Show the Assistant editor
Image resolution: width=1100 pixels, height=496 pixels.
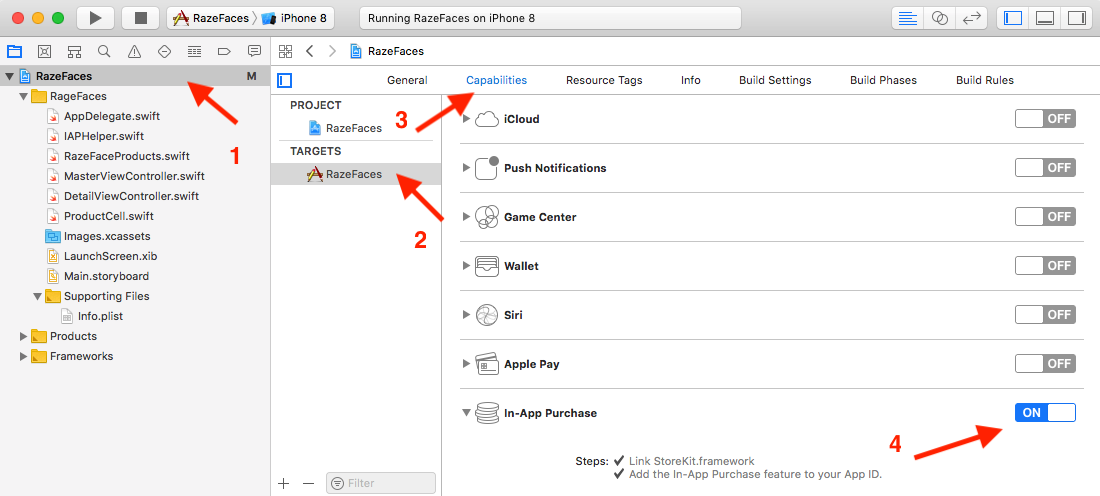(939, 18)
